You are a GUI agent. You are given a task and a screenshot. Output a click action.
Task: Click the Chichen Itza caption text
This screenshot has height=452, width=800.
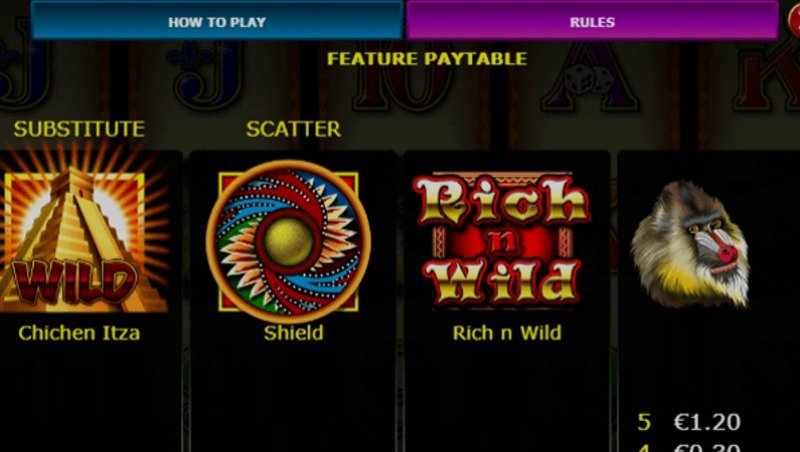79,333
